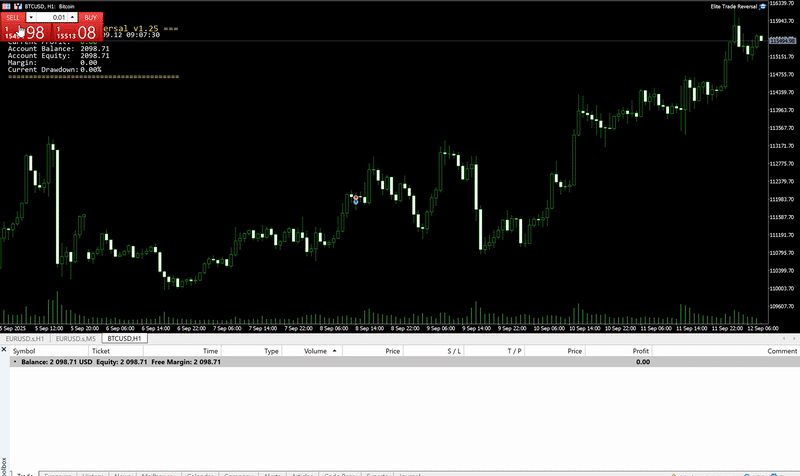The image size is (800, 476).
Task: Click the 113171.70 price axis label
Action: (x=781, y=146)
